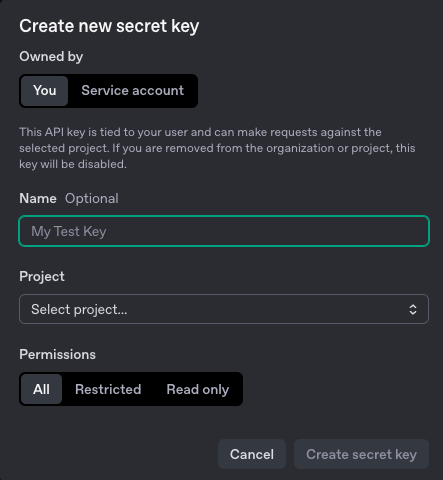The width and height of the screenshot is (443, 480).
Task: Click the up-down chevron icon in Project field
Action: (413, 309)
